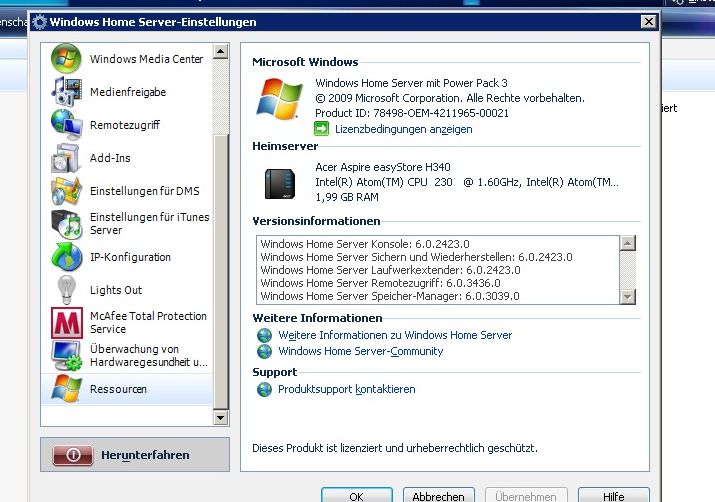The image size is (715, 502).
Task: Click the Laufwerkextender version line
Action: tap(390, 270)
